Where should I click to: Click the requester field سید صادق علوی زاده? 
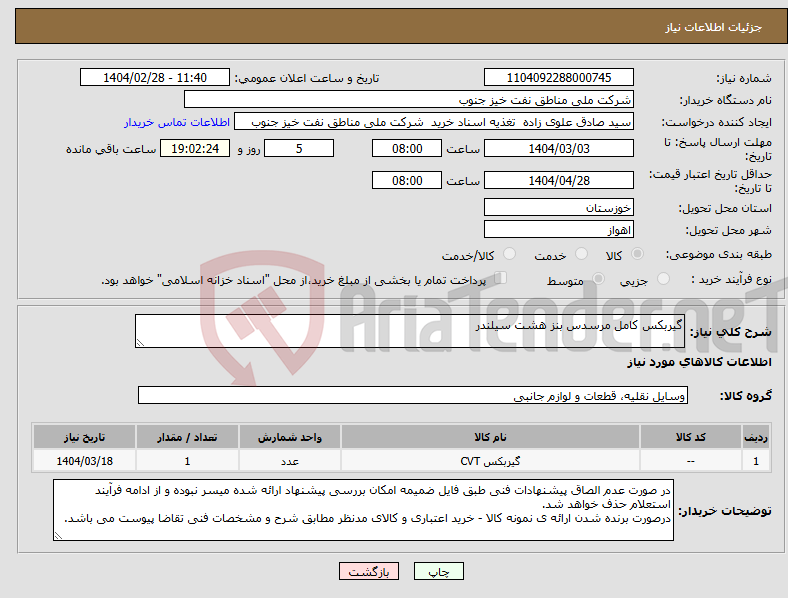[434, 122]
